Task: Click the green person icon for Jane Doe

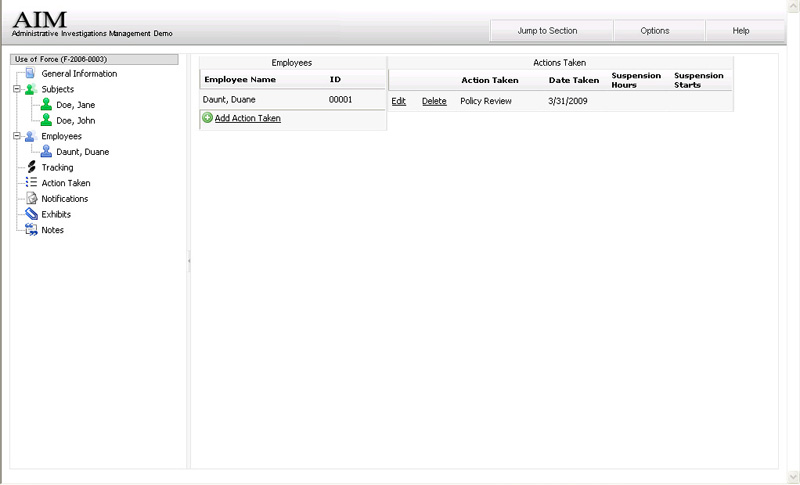Action: pyautogui.click(x=46, y=105)
